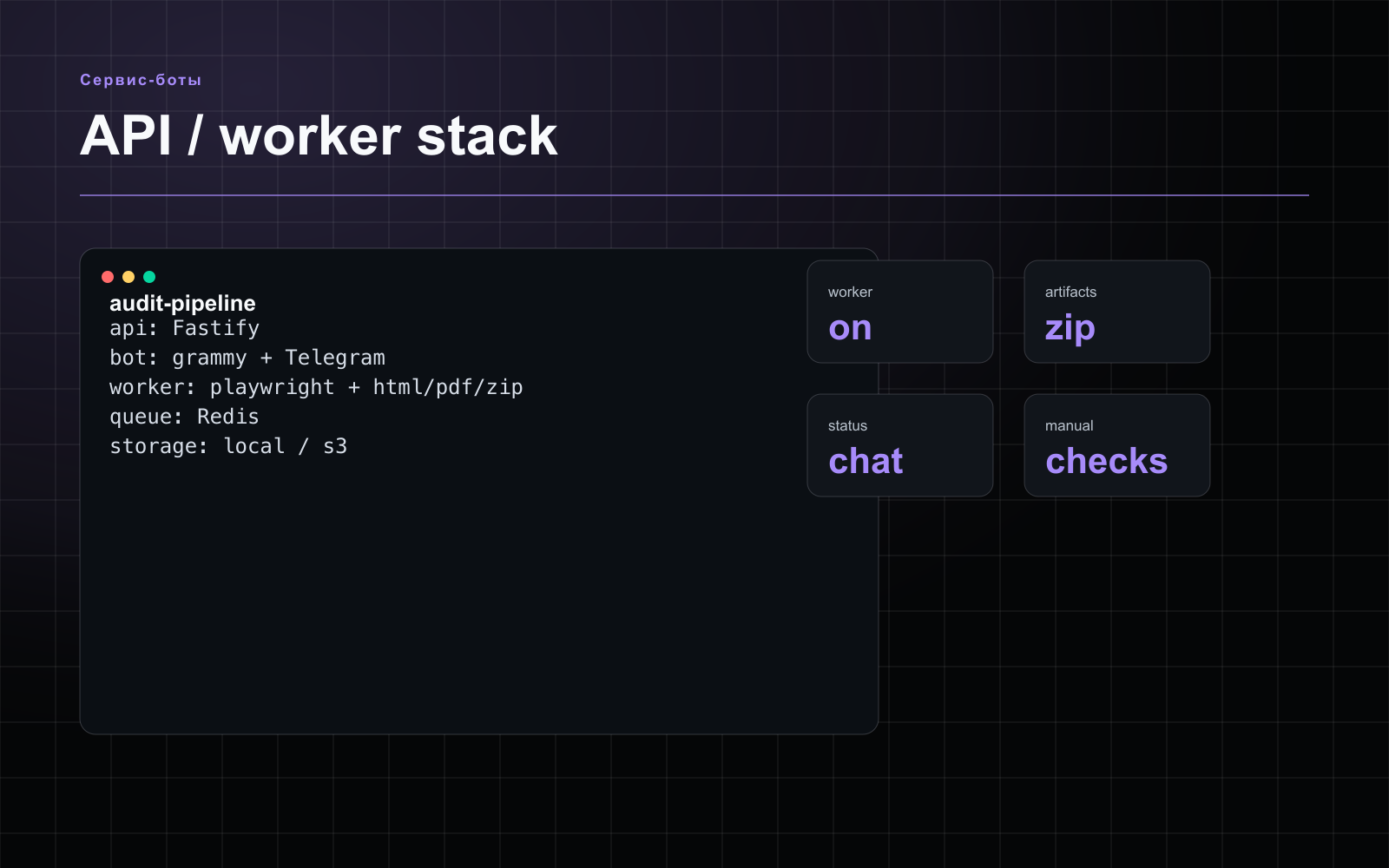Open the status chat card

[900, 445]
